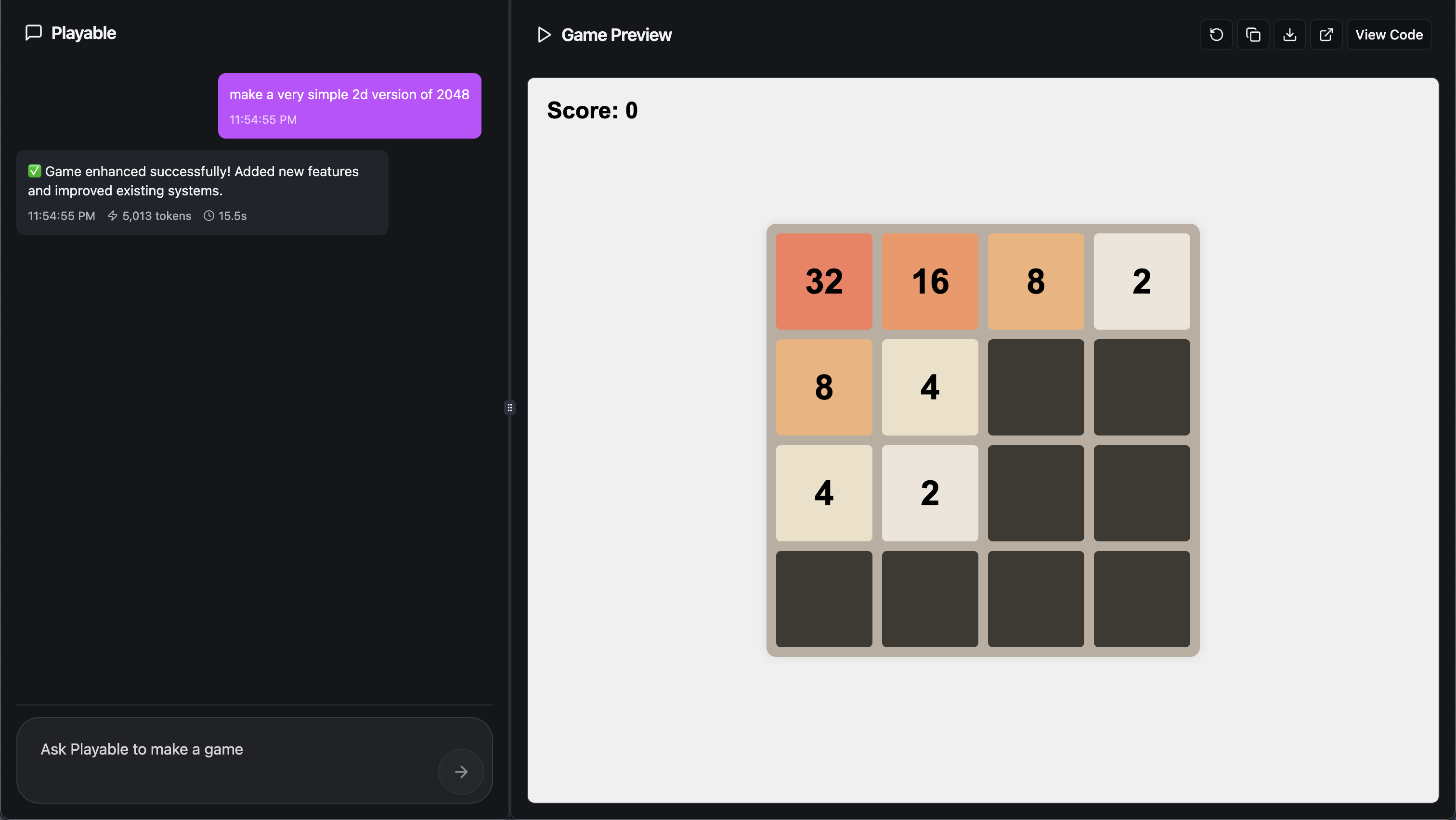Click the Playable title text
Image resolution: width=1456 pixels, height=820 pixels.
pyautogui.click(x=84, y=33)
